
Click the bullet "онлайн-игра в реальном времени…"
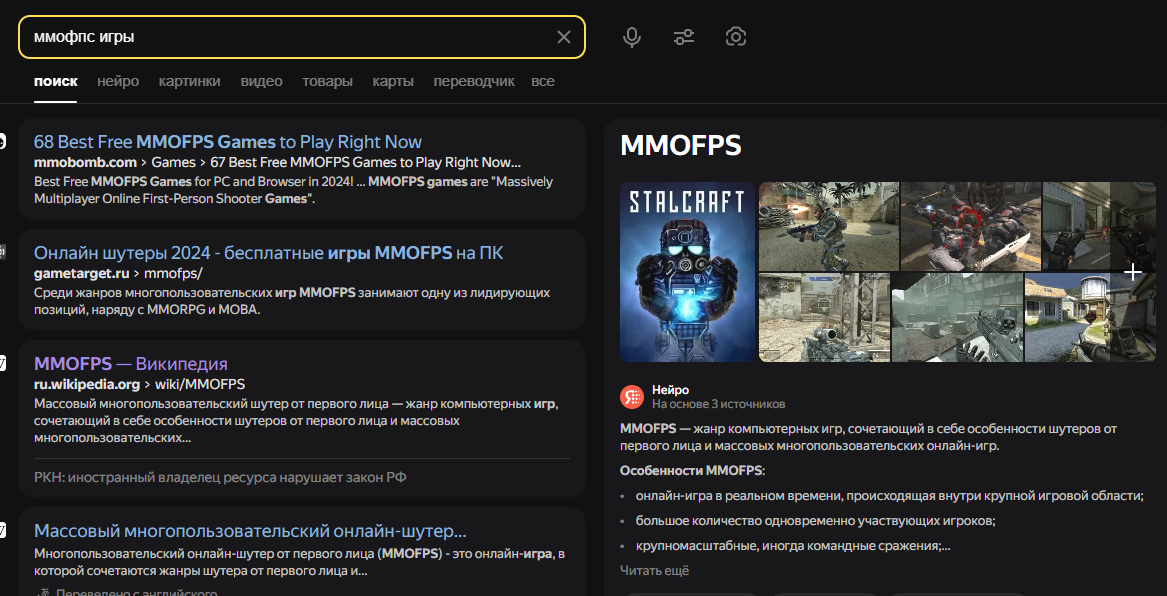[x=889, y=496]
